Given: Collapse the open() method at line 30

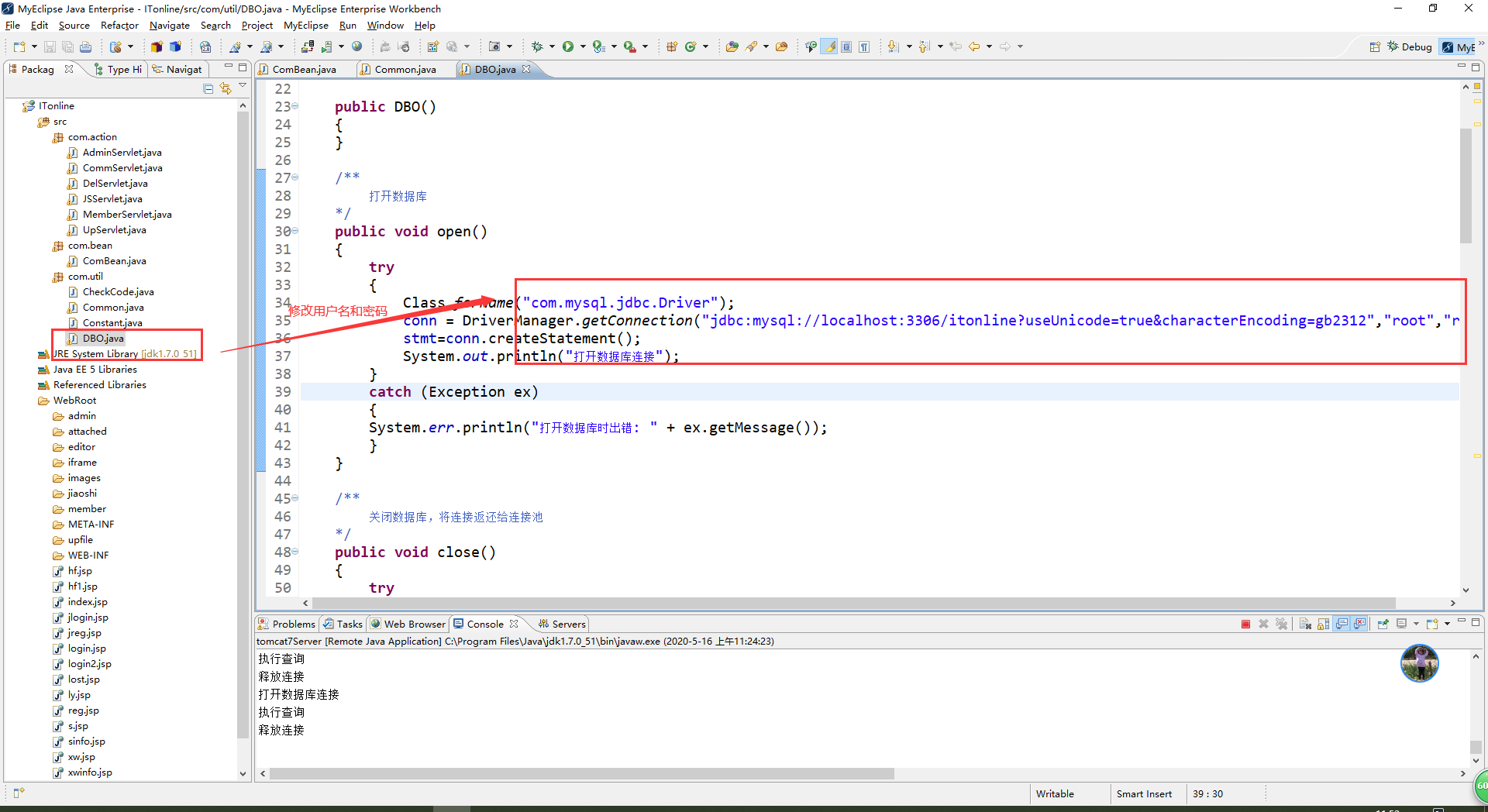Looking at the screenshot, I should 295,231.
